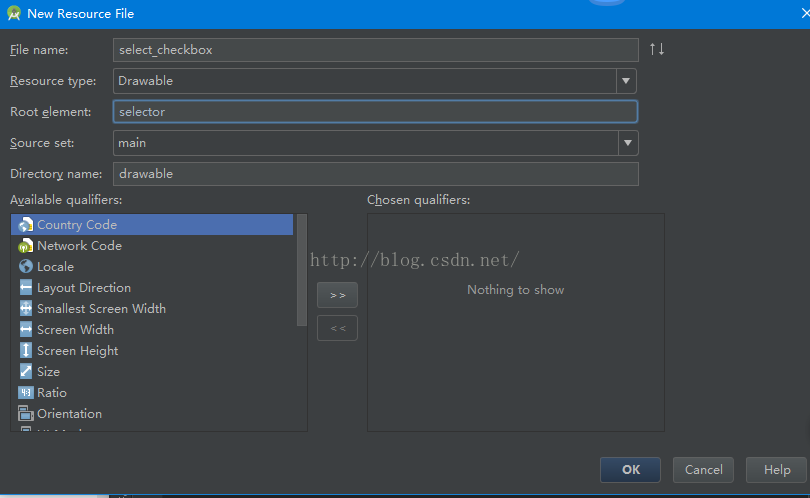The height and width of the screenshot is (498, 810).
Task: Select the Layout Direction text in list
Action: [x=84, y=288]
